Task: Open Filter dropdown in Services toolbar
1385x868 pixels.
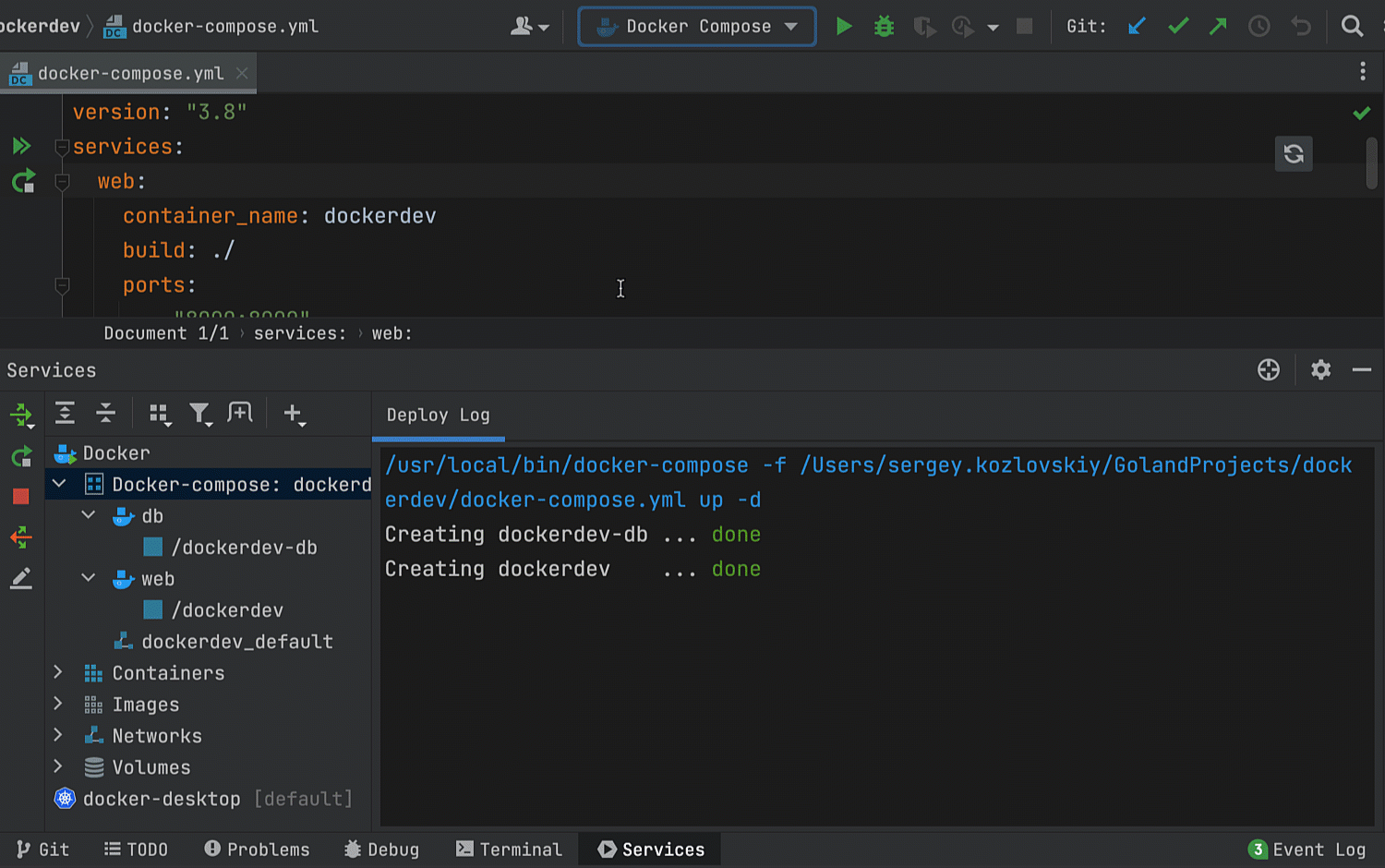Action: [200, 415]
